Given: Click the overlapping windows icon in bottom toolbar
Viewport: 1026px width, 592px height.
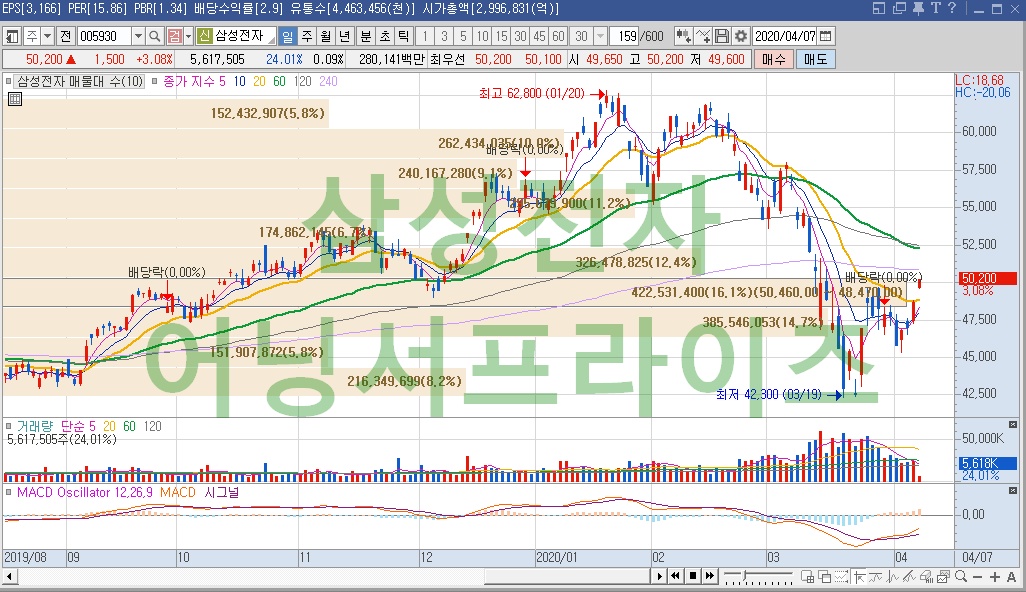Looking at the screenshot, I should (824, 576).
